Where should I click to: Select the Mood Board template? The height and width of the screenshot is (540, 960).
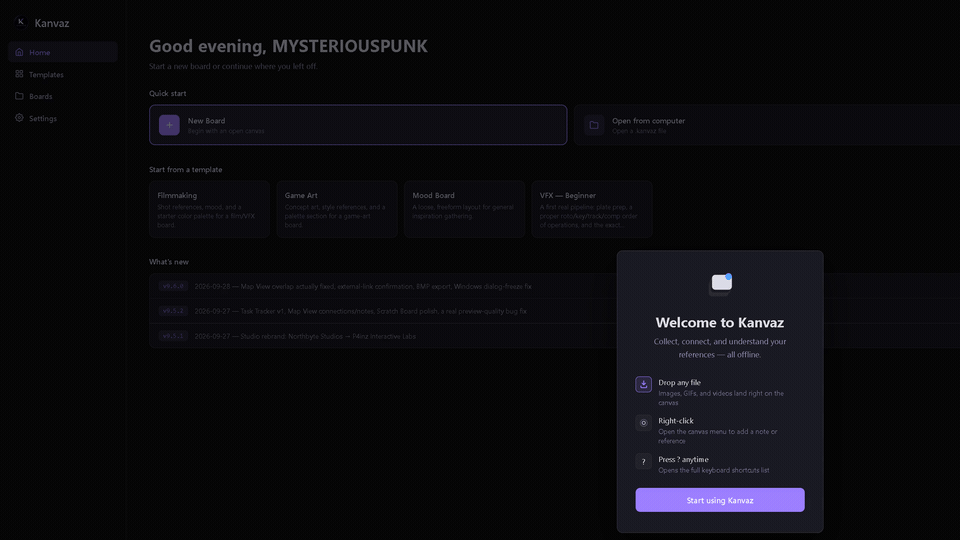pos(464,209)
